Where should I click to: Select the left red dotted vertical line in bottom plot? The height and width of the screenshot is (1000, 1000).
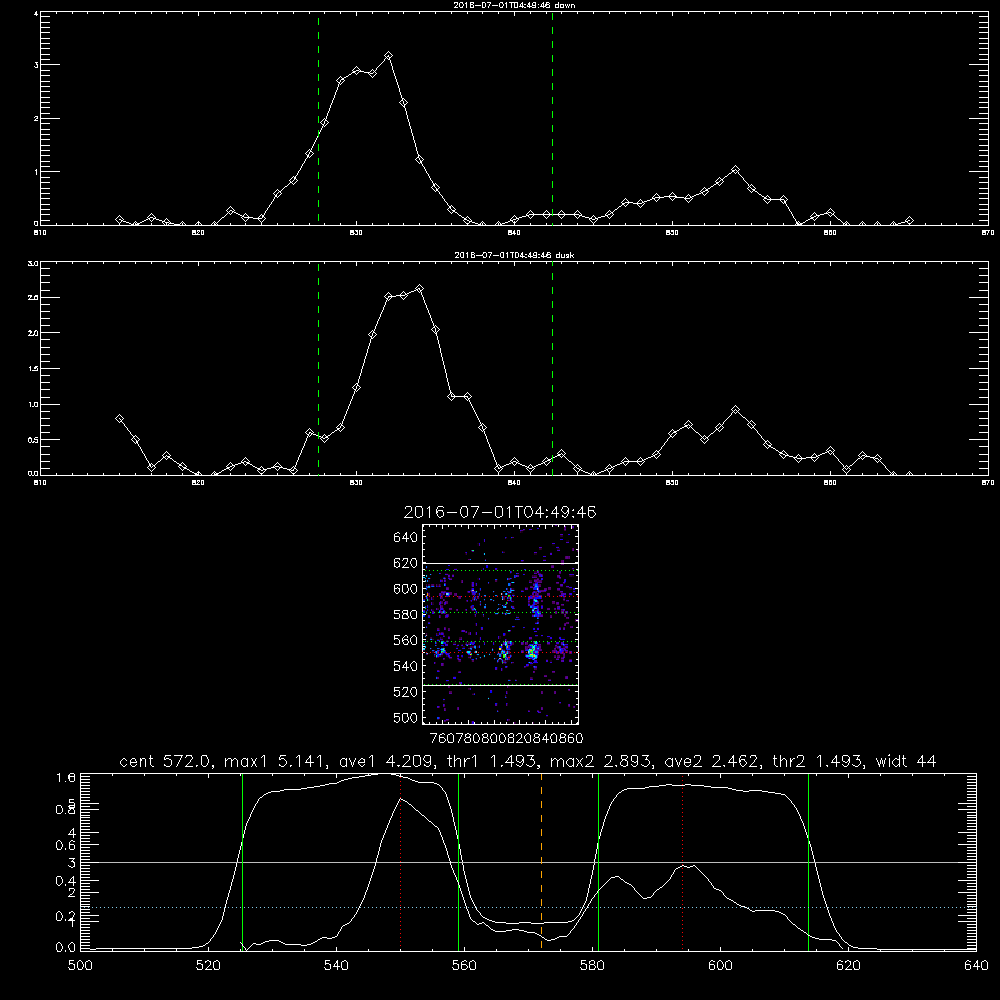(401, 862)
